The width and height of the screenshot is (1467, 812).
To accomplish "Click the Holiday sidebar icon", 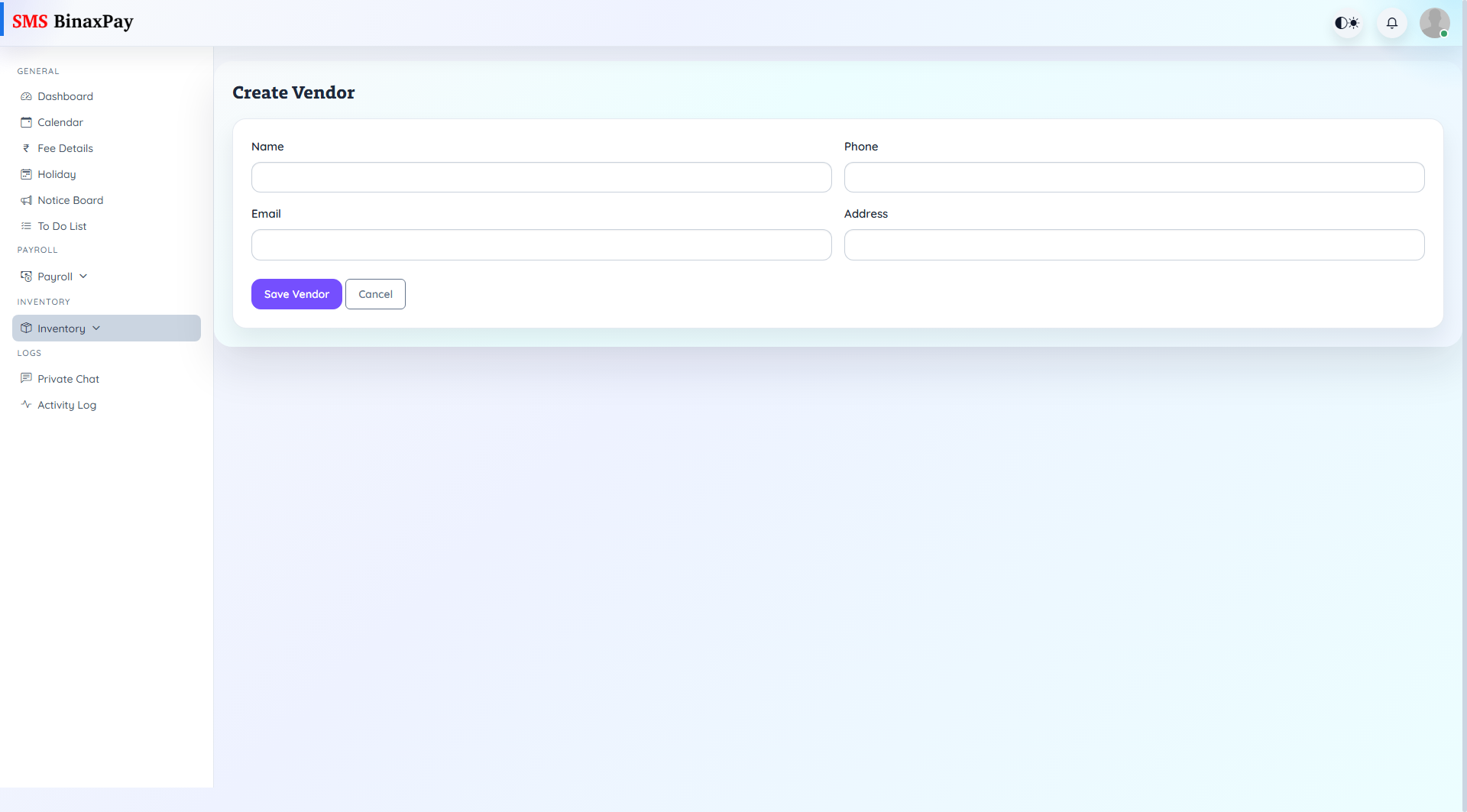I will pos(27,174).
